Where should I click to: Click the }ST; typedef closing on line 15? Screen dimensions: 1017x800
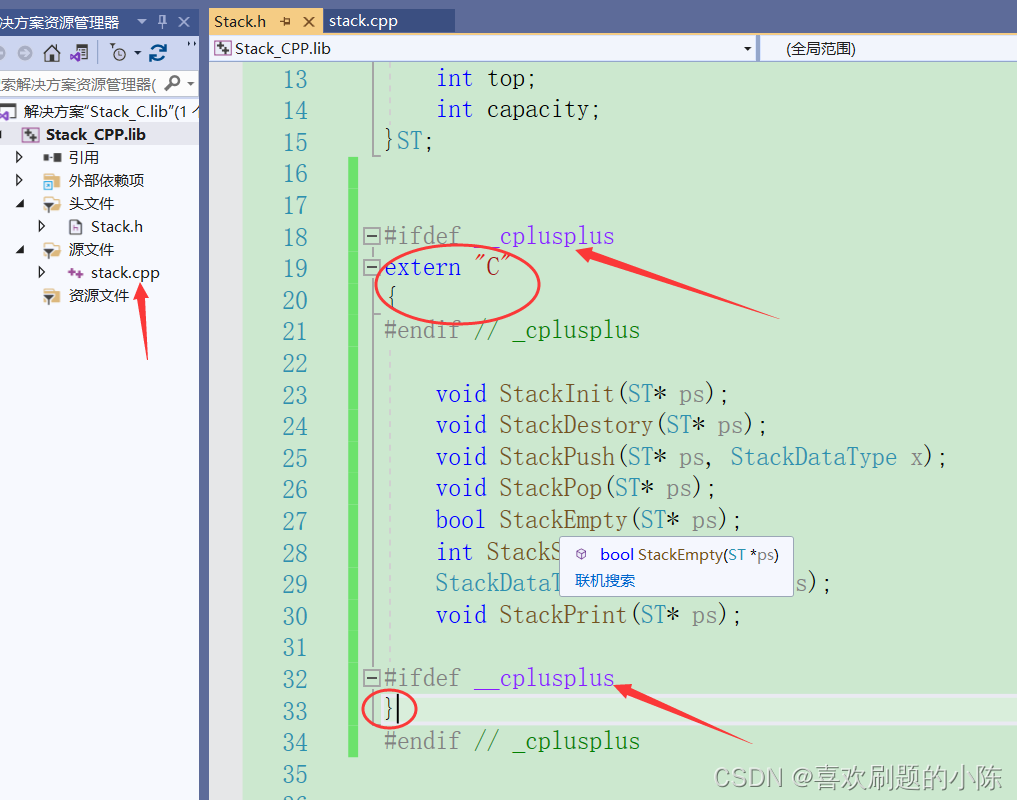pyautogui.click(x=409, y=141)
